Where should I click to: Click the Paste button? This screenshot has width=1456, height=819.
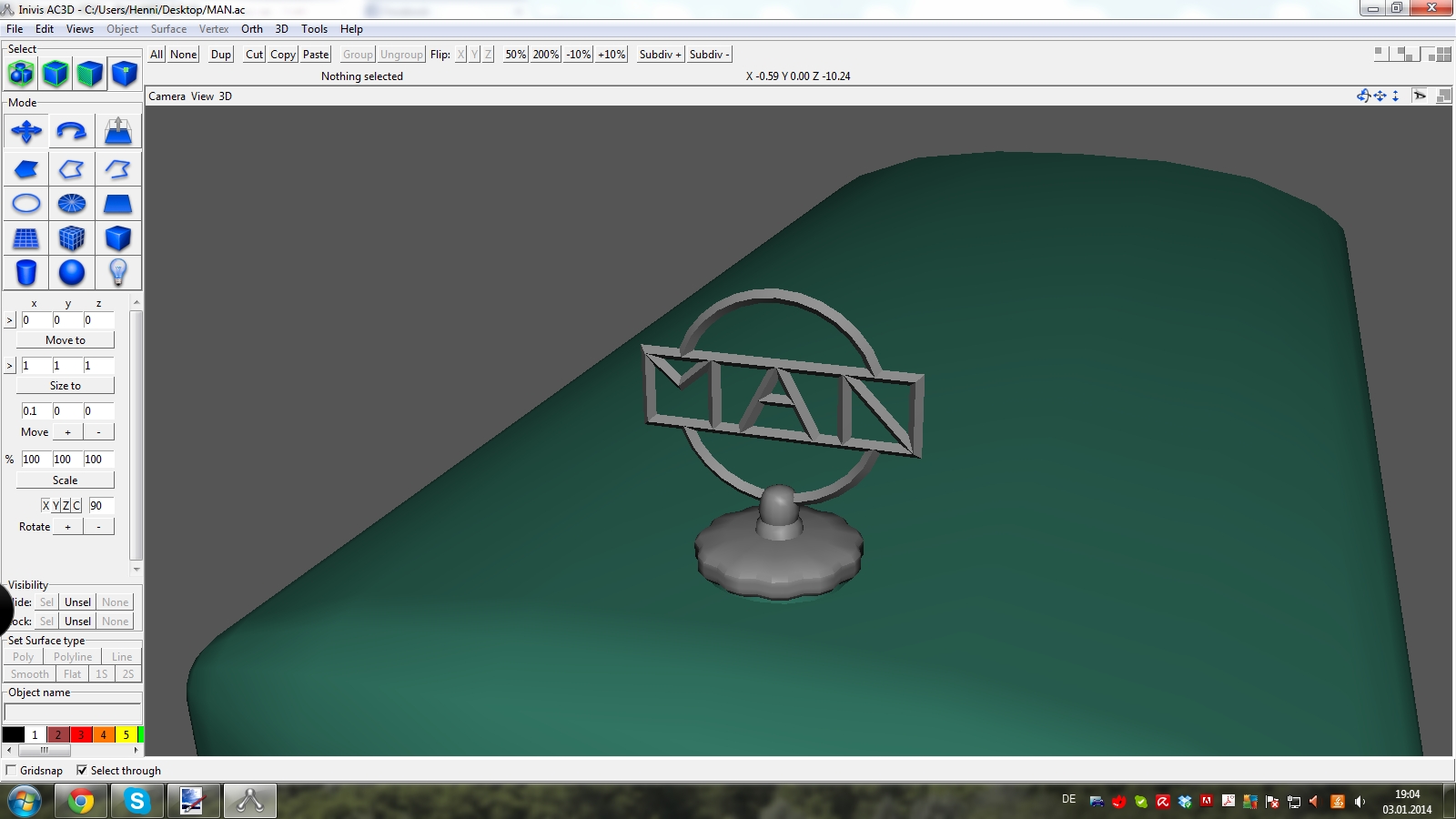pyautogui.click(x=316, y=55)
